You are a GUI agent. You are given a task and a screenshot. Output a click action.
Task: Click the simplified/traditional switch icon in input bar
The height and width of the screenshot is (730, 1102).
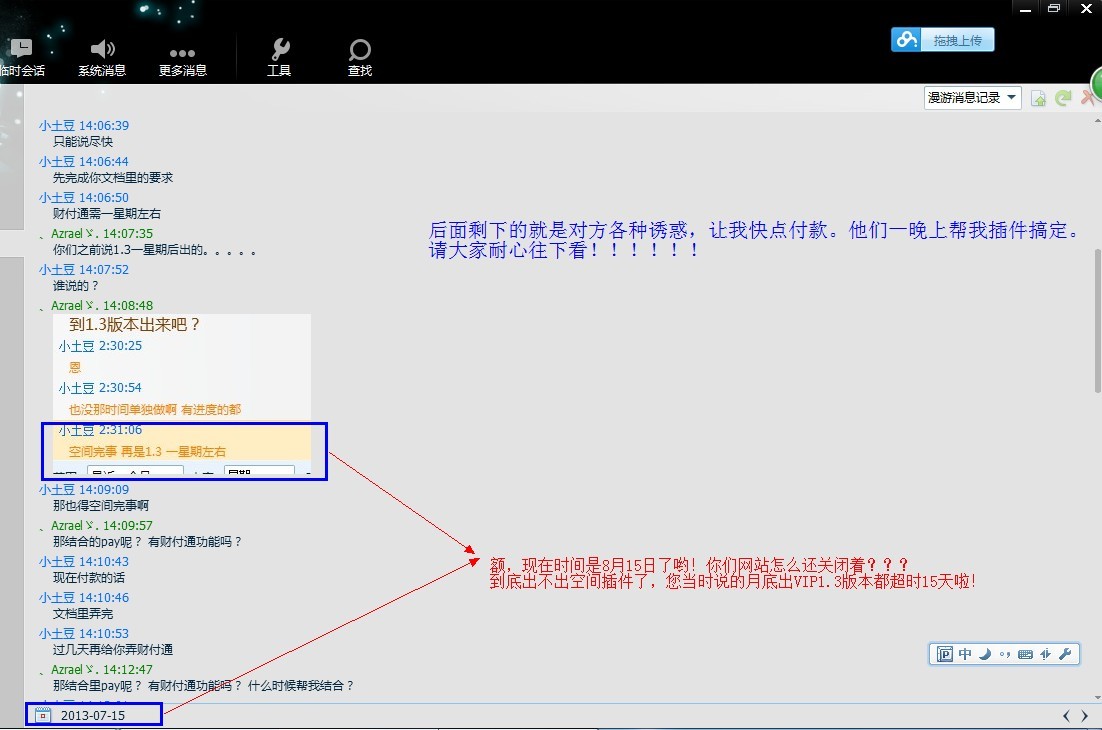coord(1046,654)
